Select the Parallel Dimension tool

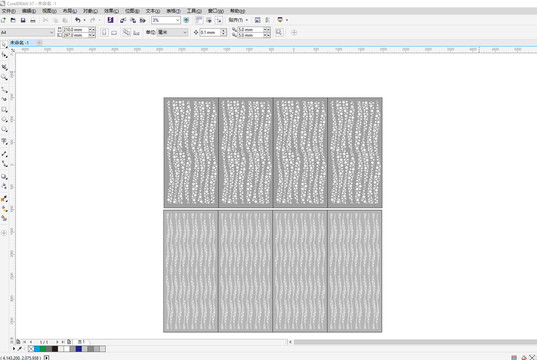(4, 154)
